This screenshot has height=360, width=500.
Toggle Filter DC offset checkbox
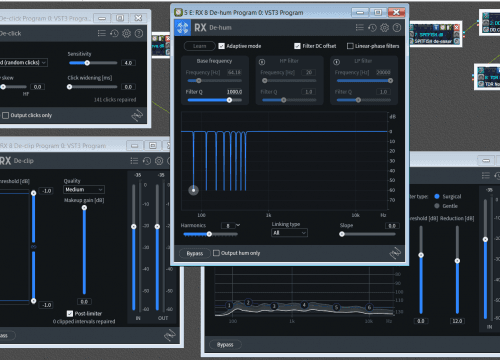[297, 46]
